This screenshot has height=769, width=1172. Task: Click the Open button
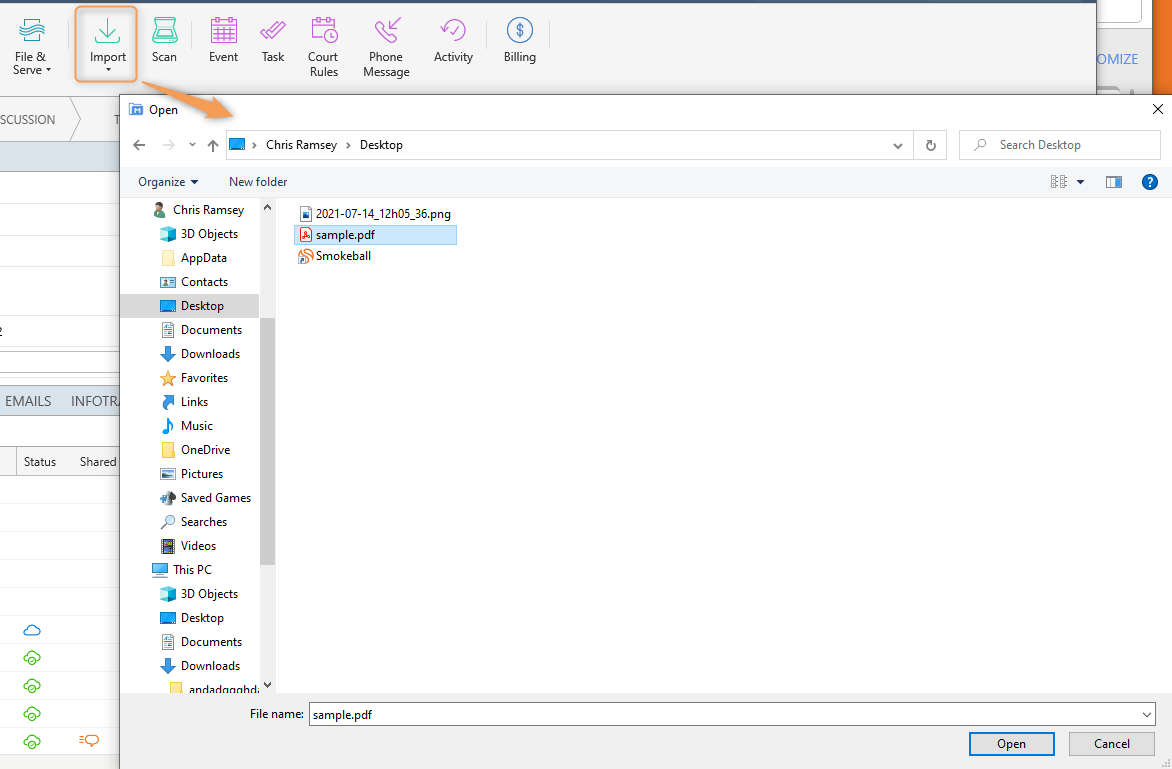1011,743
